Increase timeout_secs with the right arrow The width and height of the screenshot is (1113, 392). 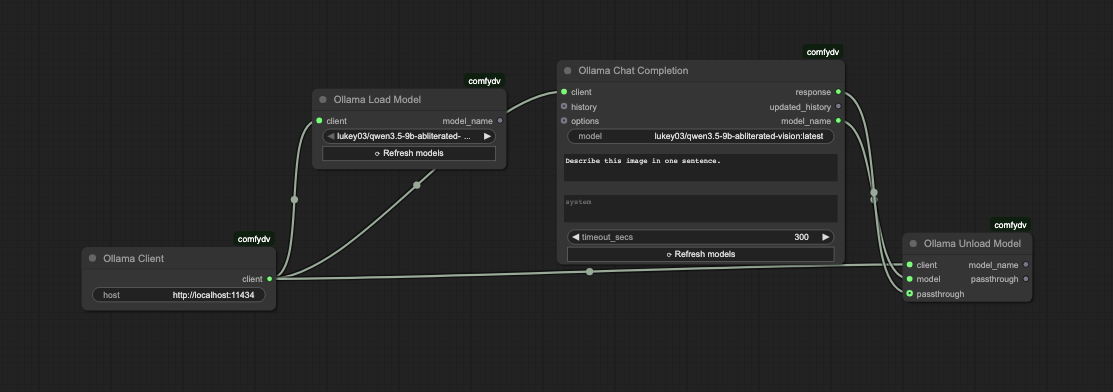826,237
